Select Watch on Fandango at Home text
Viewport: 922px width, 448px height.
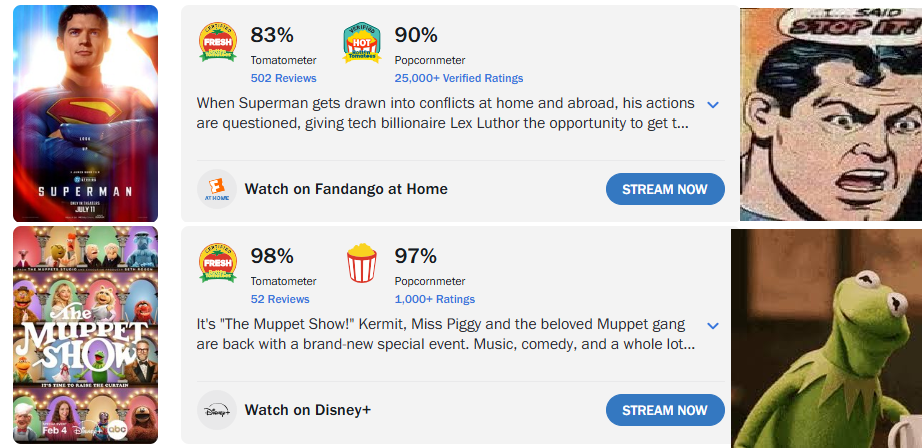pyautogui.click(x=346, y=189)
